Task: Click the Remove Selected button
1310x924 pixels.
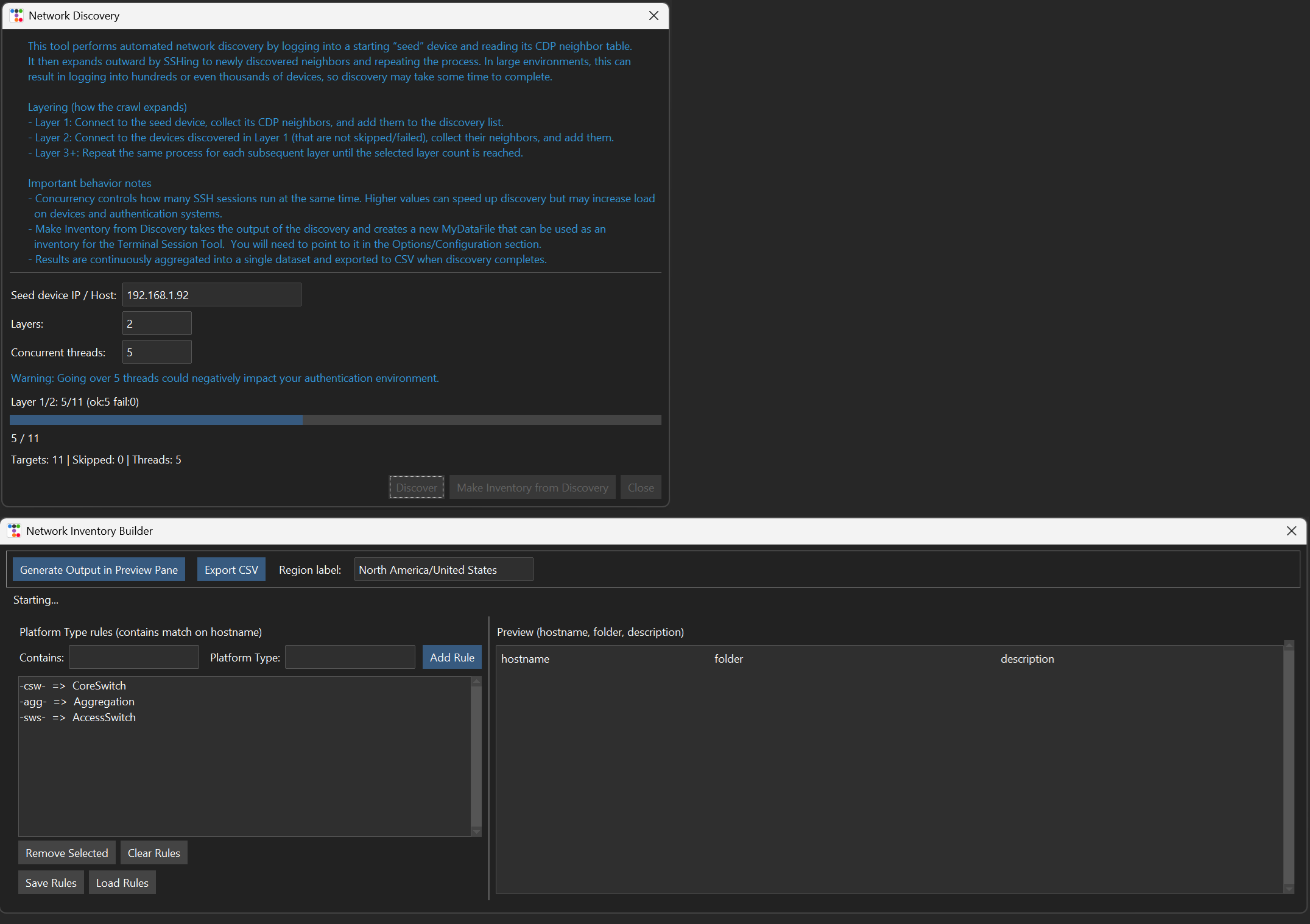Action: click(66, 853)
